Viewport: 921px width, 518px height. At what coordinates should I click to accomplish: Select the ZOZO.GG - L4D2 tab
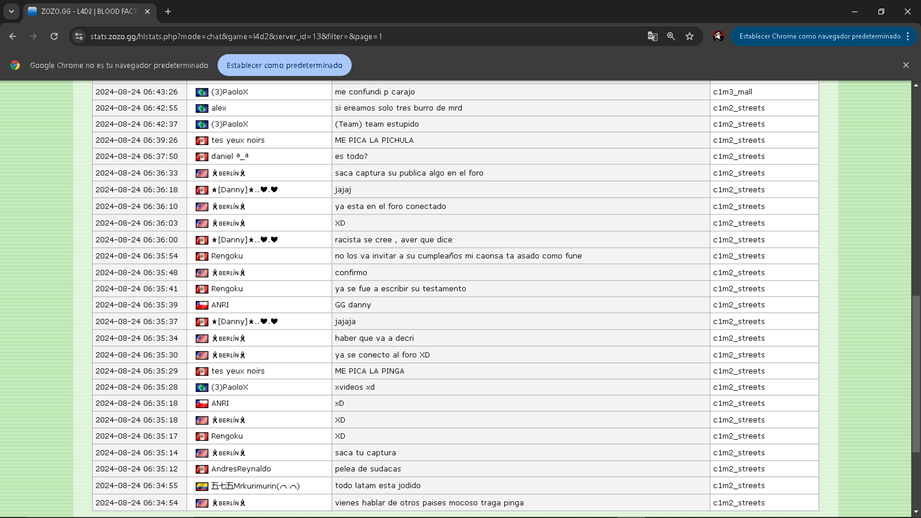84,12
